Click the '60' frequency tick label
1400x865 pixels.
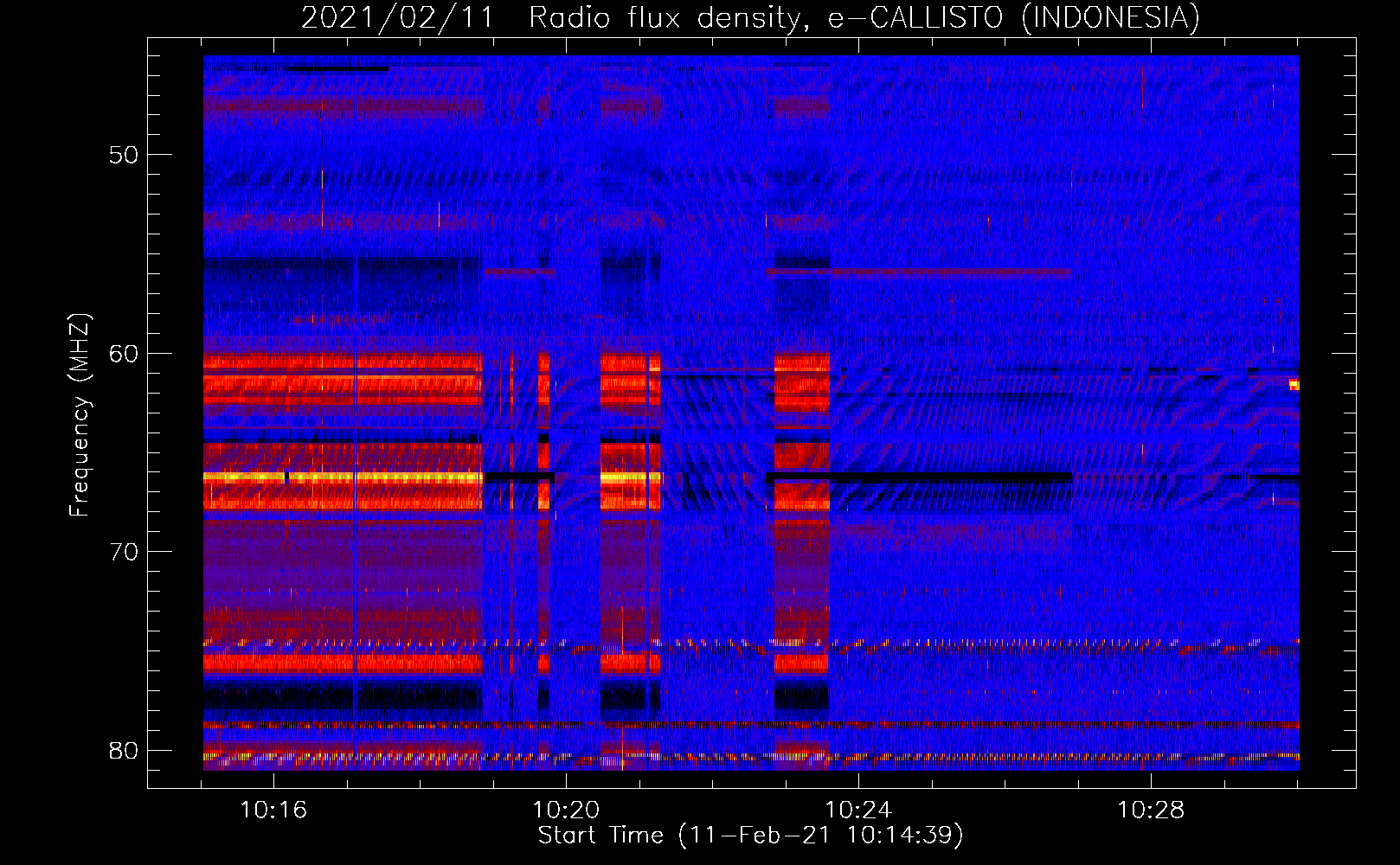coord(124,354)
